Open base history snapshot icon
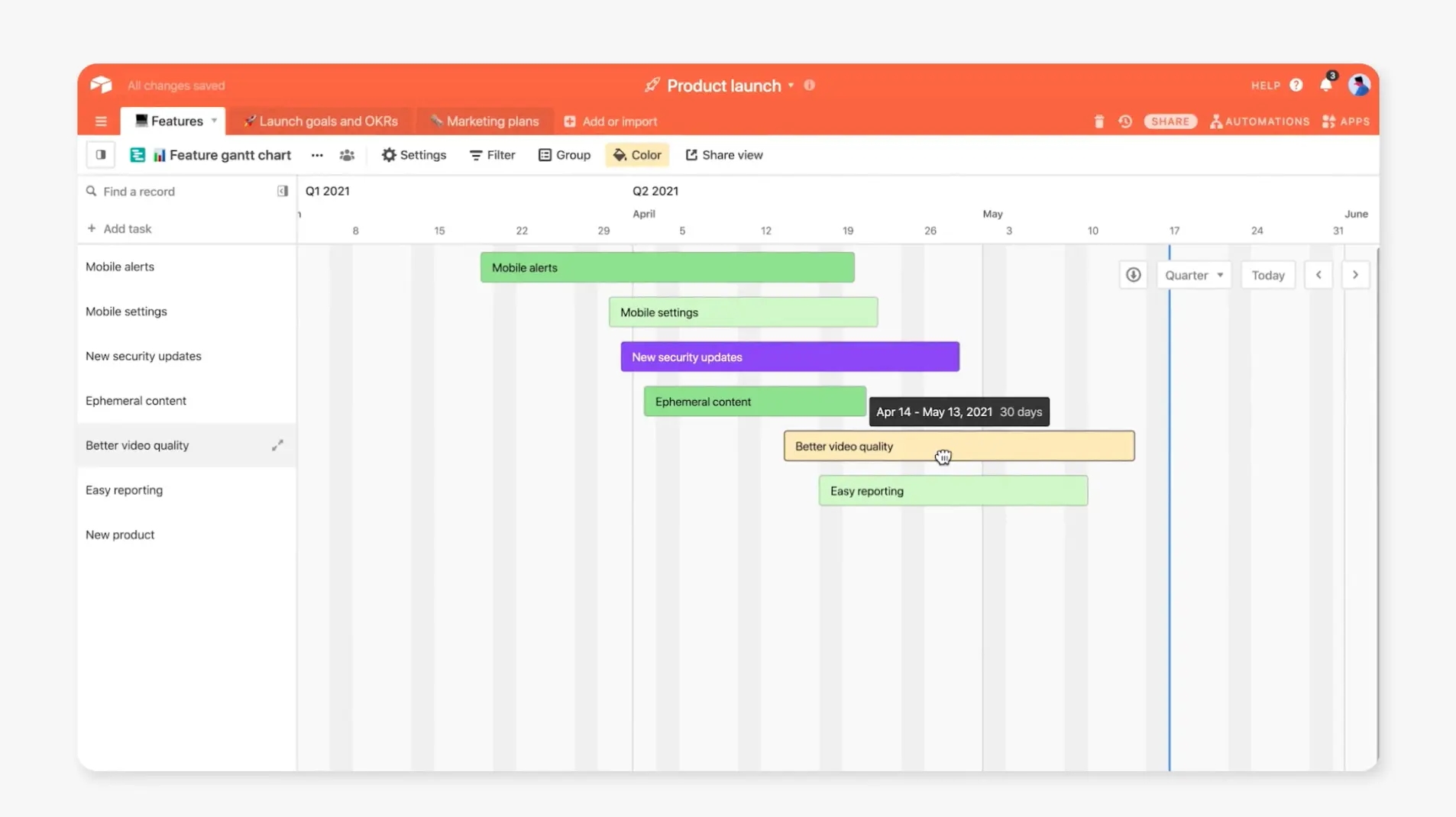1456x817 pixels. [x=1125, y=121]
